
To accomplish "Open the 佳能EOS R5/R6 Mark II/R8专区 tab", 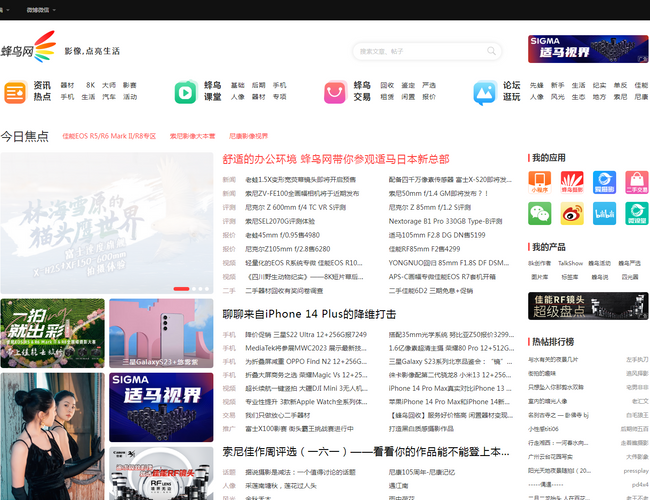I will [109, 136].
